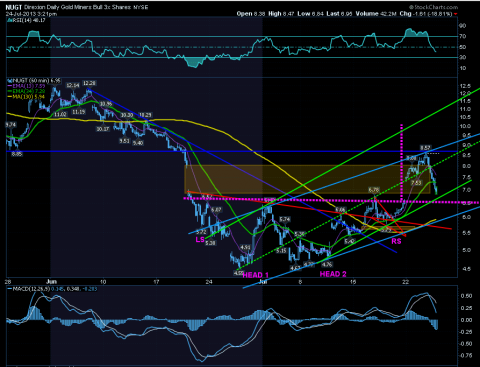Click the small icon before RSI(14)
Viewport: 480px width, 367px height.
point(9,20)
